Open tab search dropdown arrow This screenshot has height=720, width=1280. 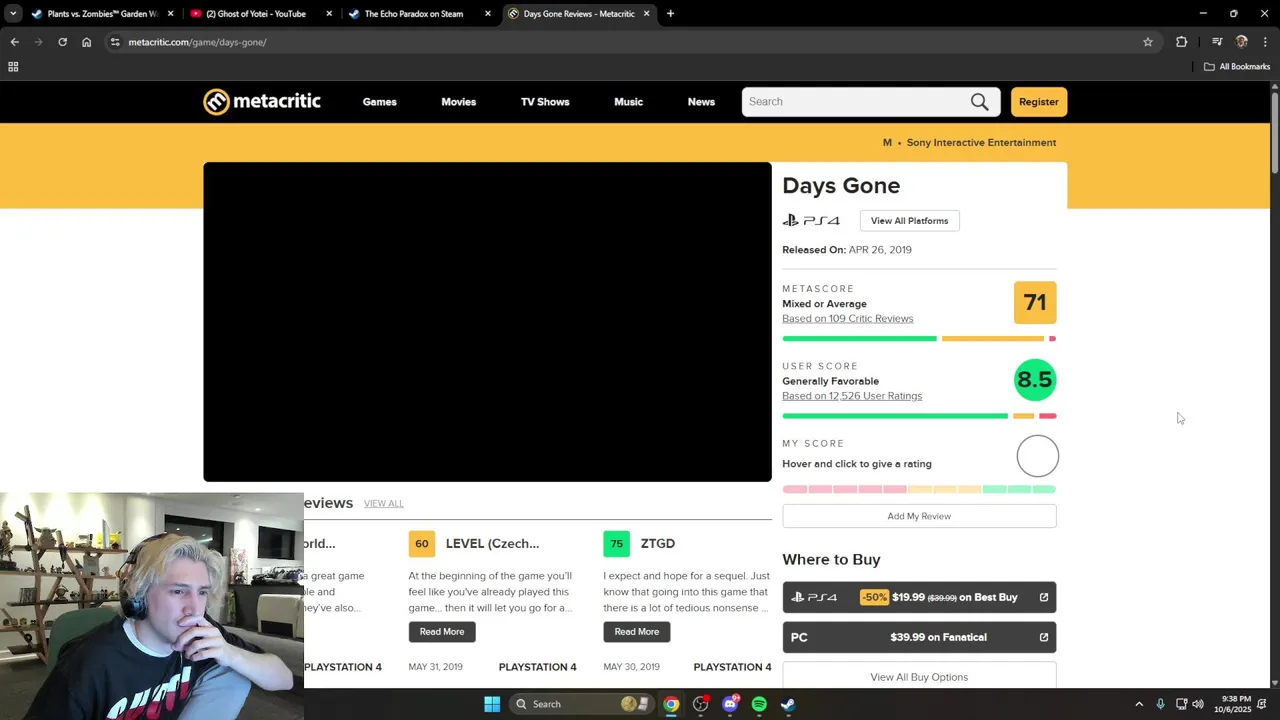[x=13, y=14]
